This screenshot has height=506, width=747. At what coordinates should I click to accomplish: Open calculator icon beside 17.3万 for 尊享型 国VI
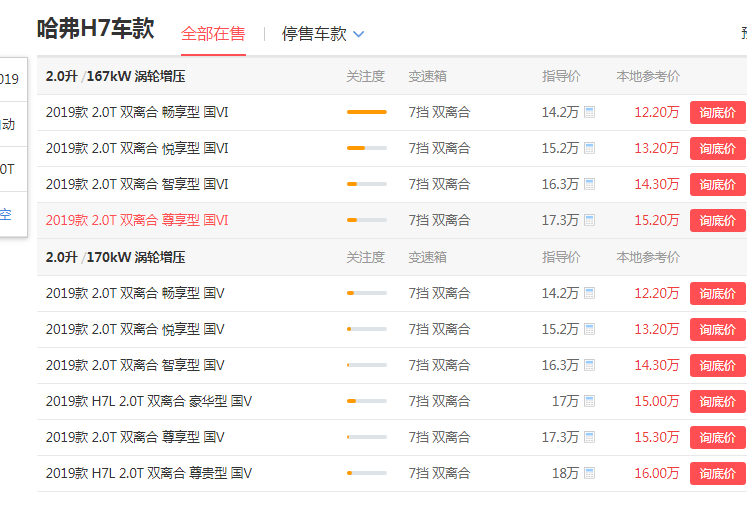(x=589, y=220)
